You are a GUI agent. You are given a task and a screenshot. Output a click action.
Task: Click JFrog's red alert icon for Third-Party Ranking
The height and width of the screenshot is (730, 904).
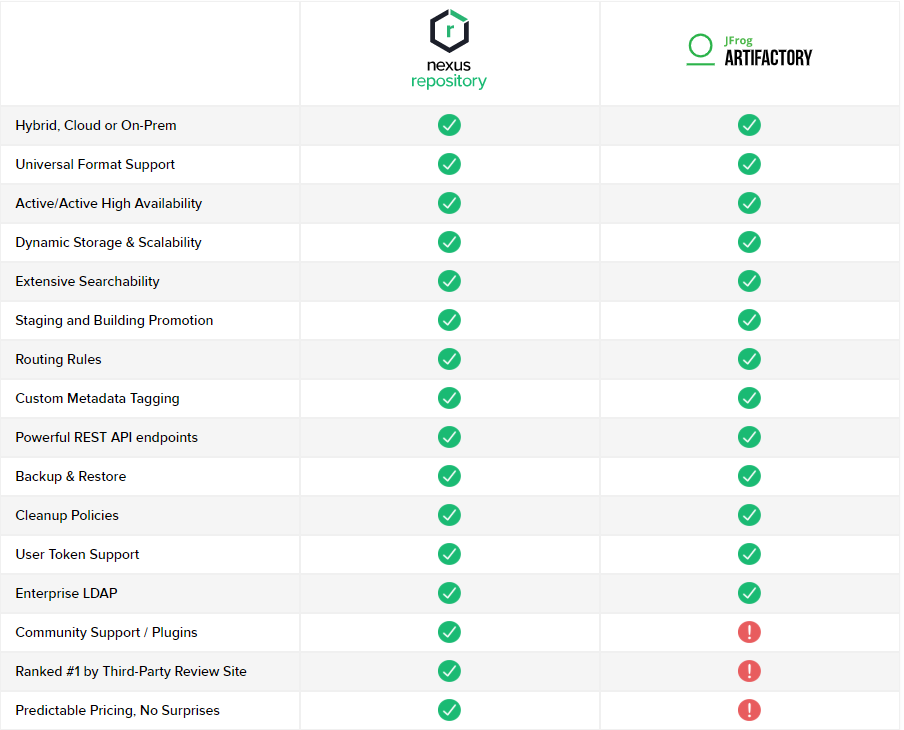(x=749, y=671)
